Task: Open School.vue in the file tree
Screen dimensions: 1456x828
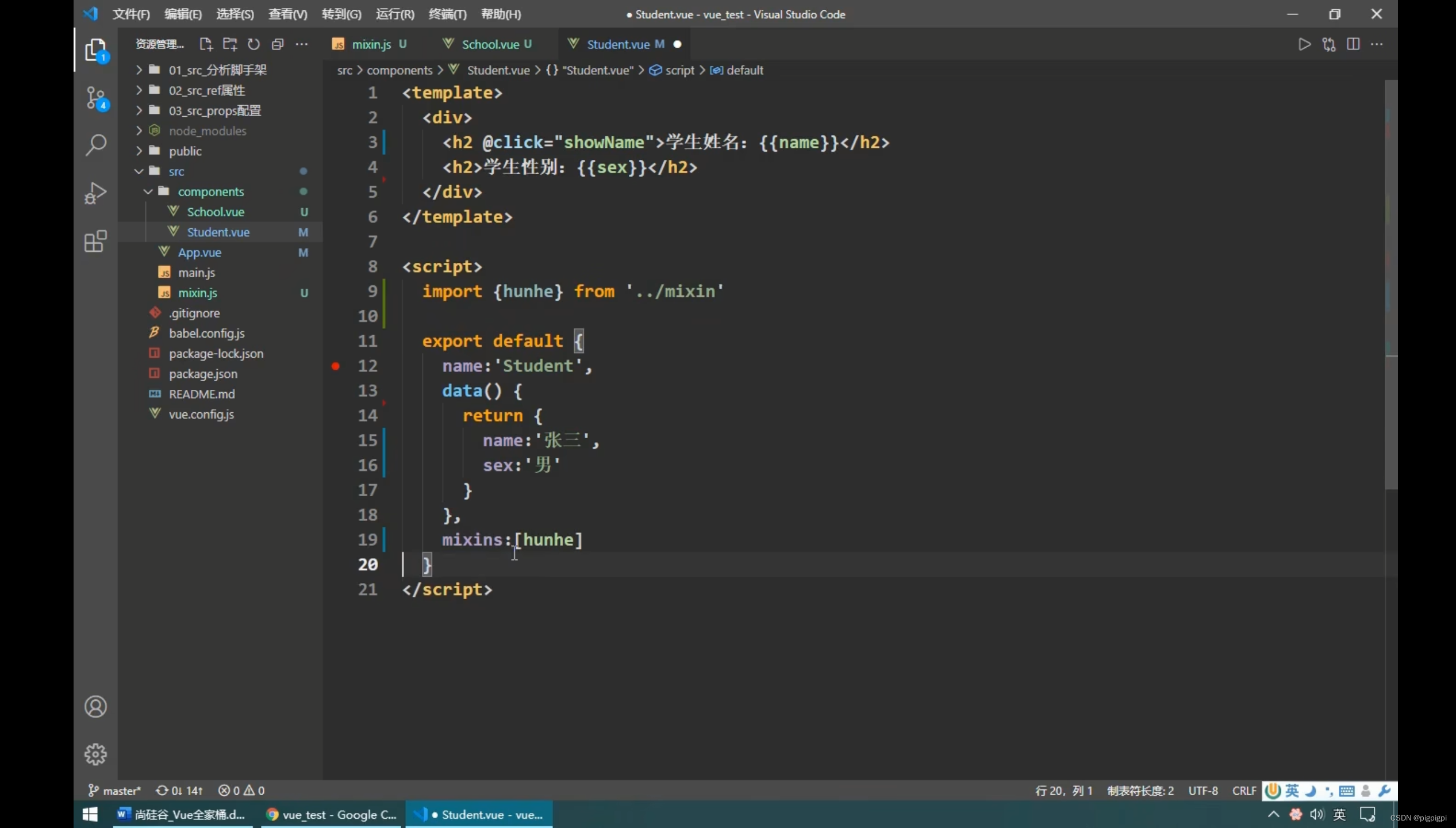Action: point(216,212)
